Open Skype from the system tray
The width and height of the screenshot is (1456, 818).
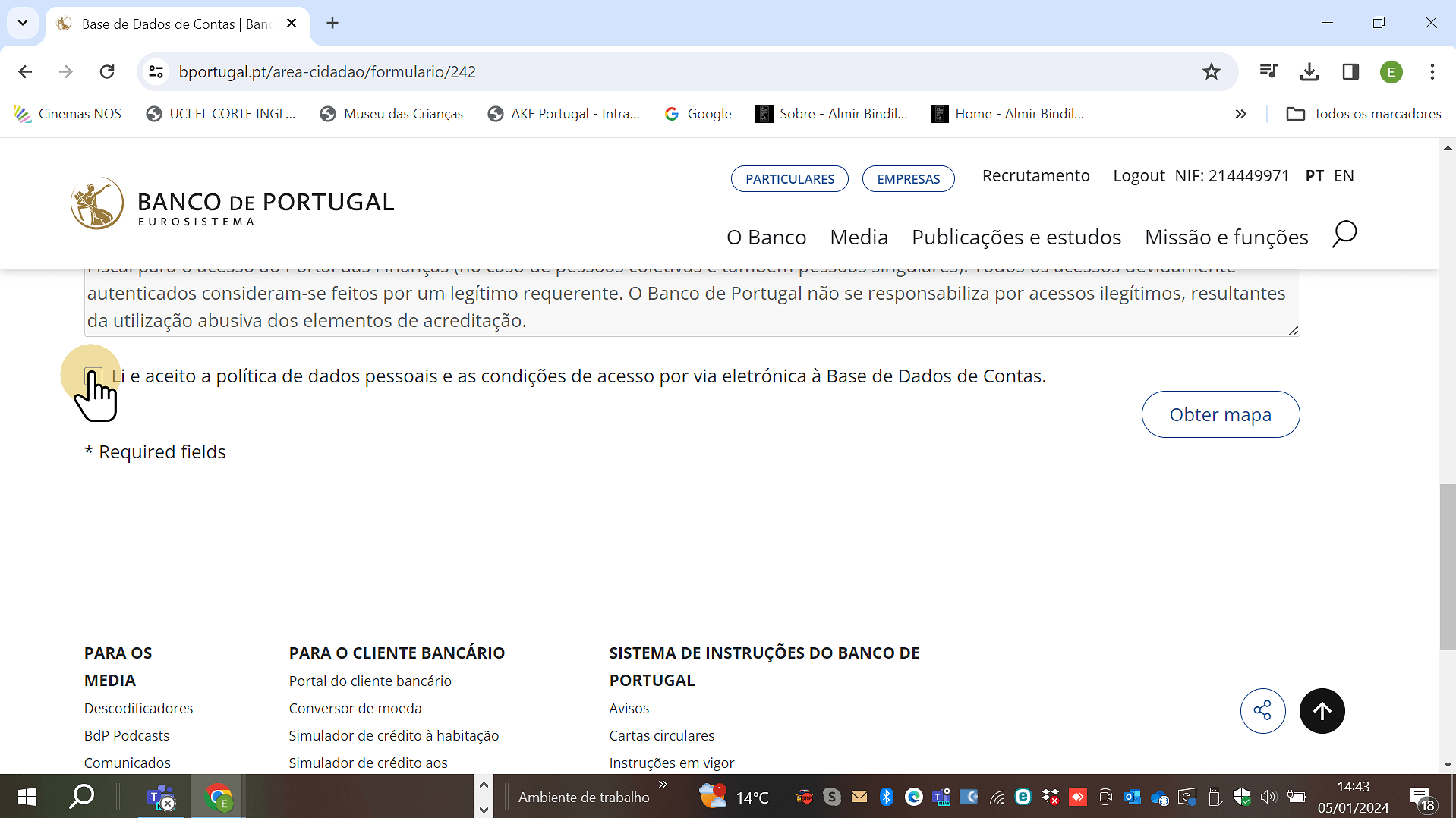(833, 797)
